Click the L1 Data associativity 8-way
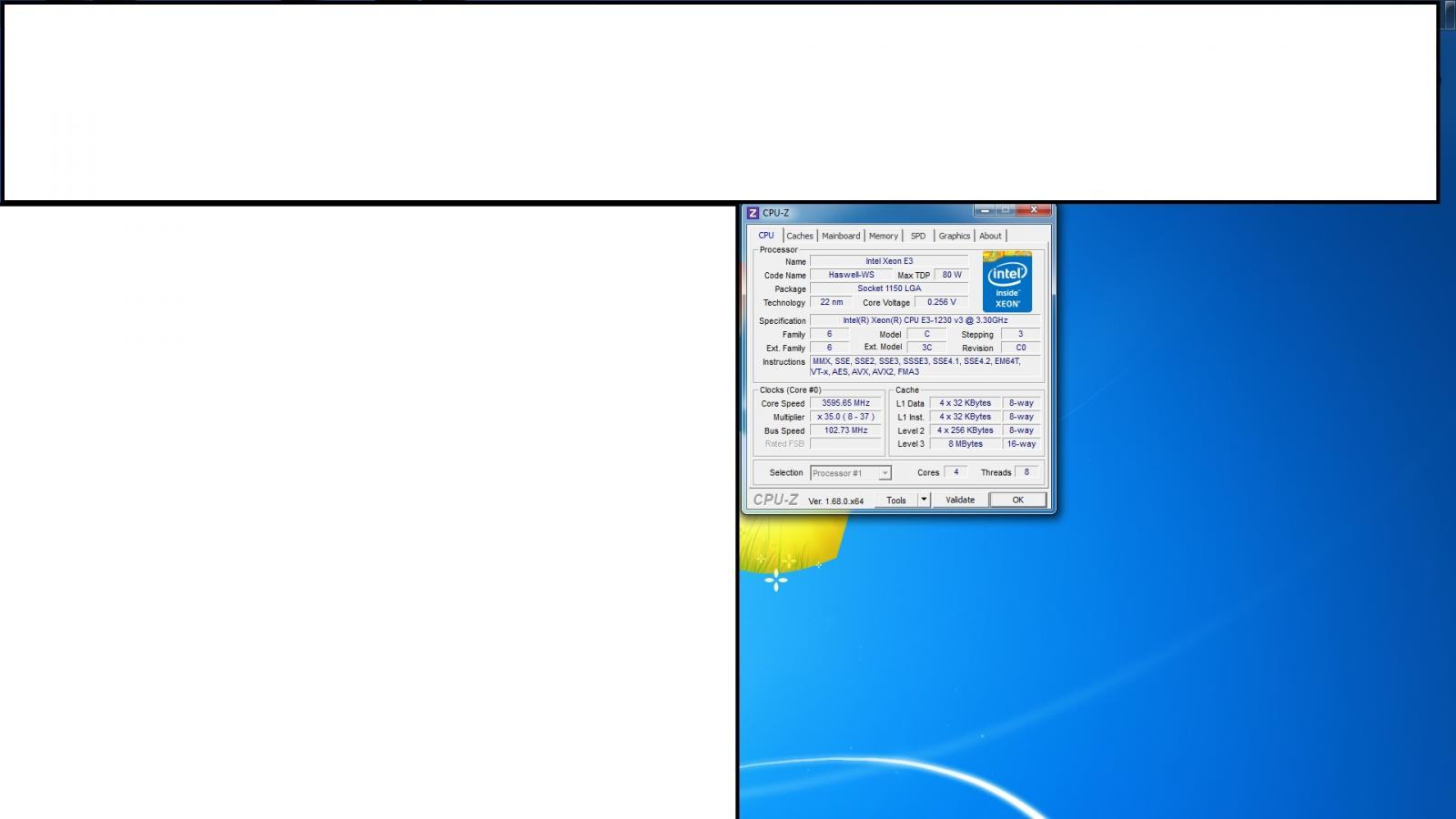Image resolution: width=1456 pixels, height=819 pixels. pos(1021,403)
